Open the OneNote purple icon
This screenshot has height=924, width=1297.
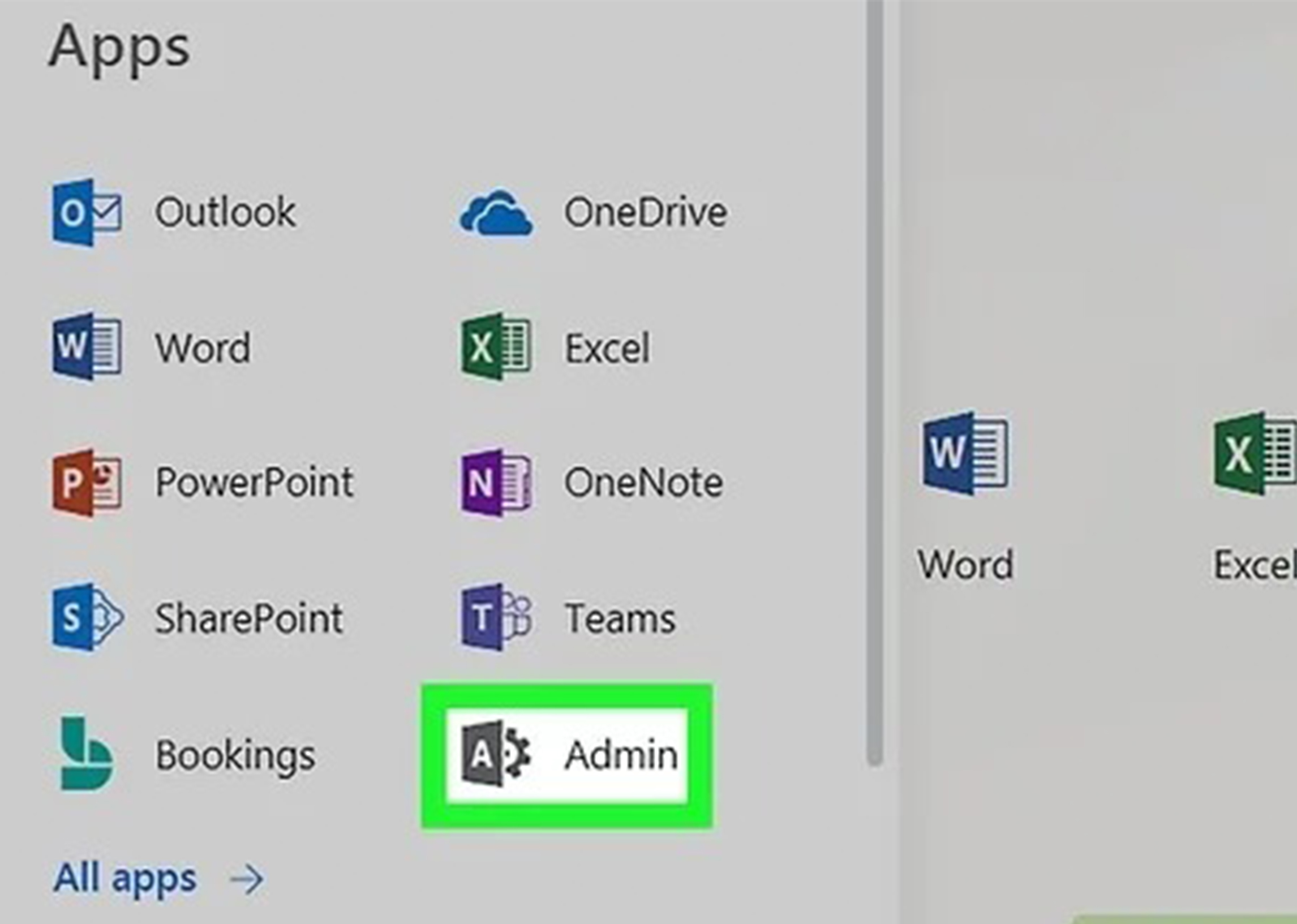[496, 482]
